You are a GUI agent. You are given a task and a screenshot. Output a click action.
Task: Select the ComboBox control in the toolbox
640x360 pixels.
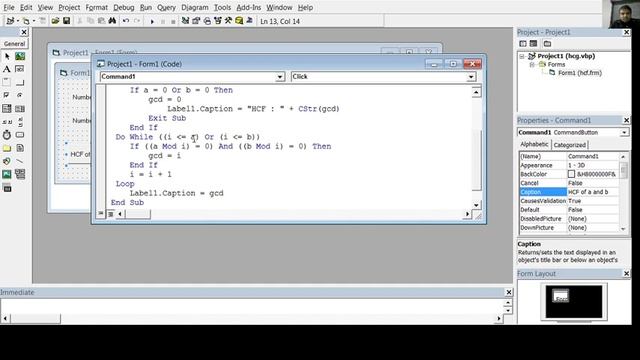(7, 109)
